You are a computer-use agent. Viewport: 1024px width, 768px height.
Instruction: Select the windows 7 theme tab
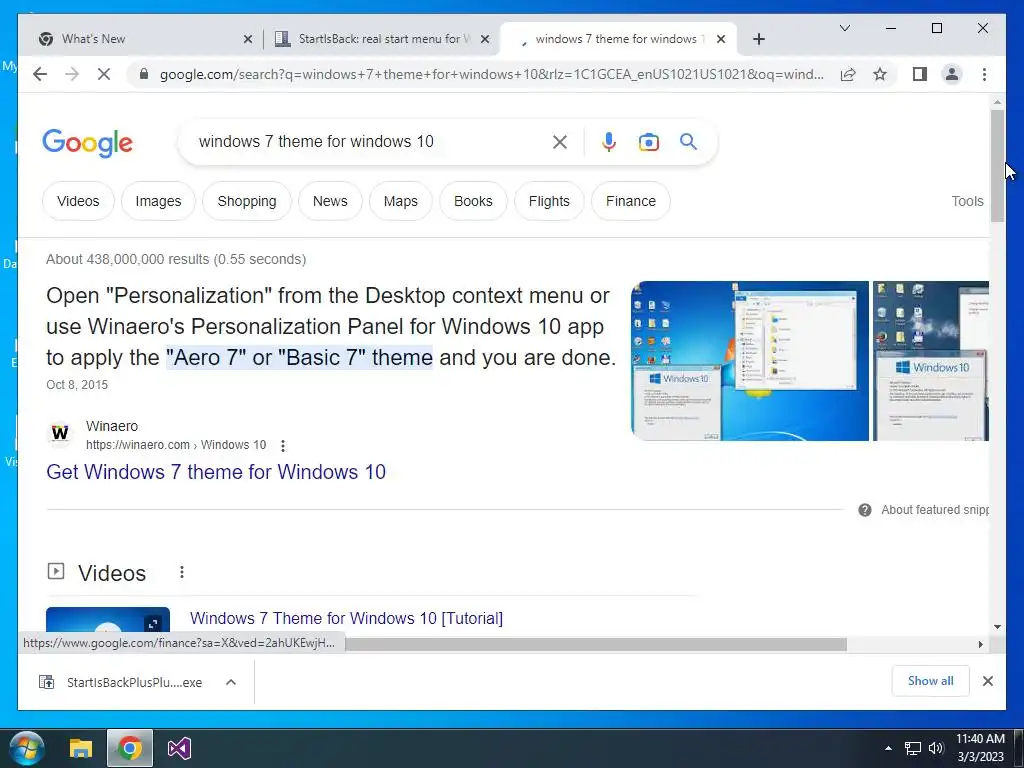pos(617,39)
